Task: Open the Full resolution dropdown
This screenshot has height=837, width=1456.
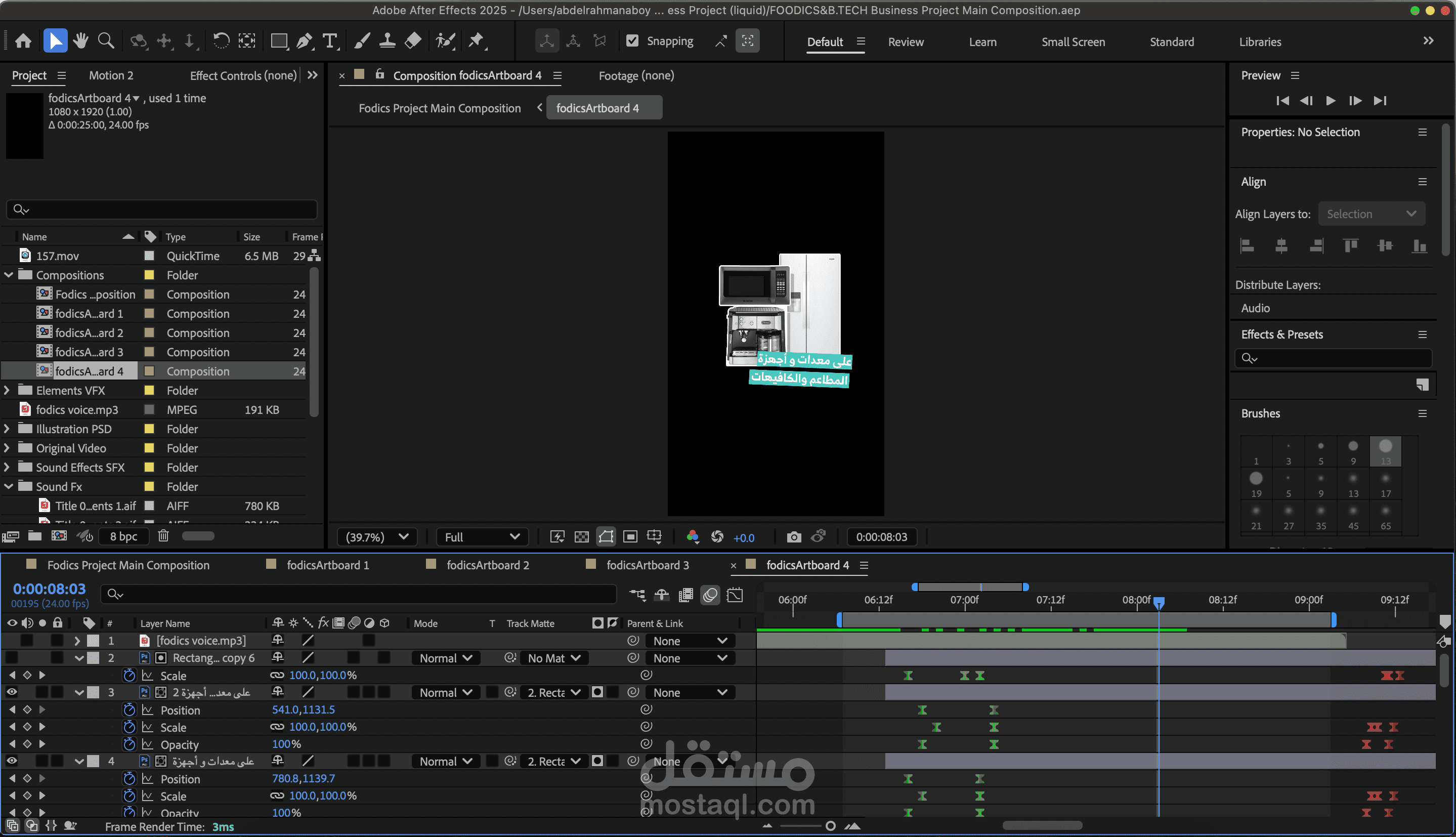Action: (482, 537)
